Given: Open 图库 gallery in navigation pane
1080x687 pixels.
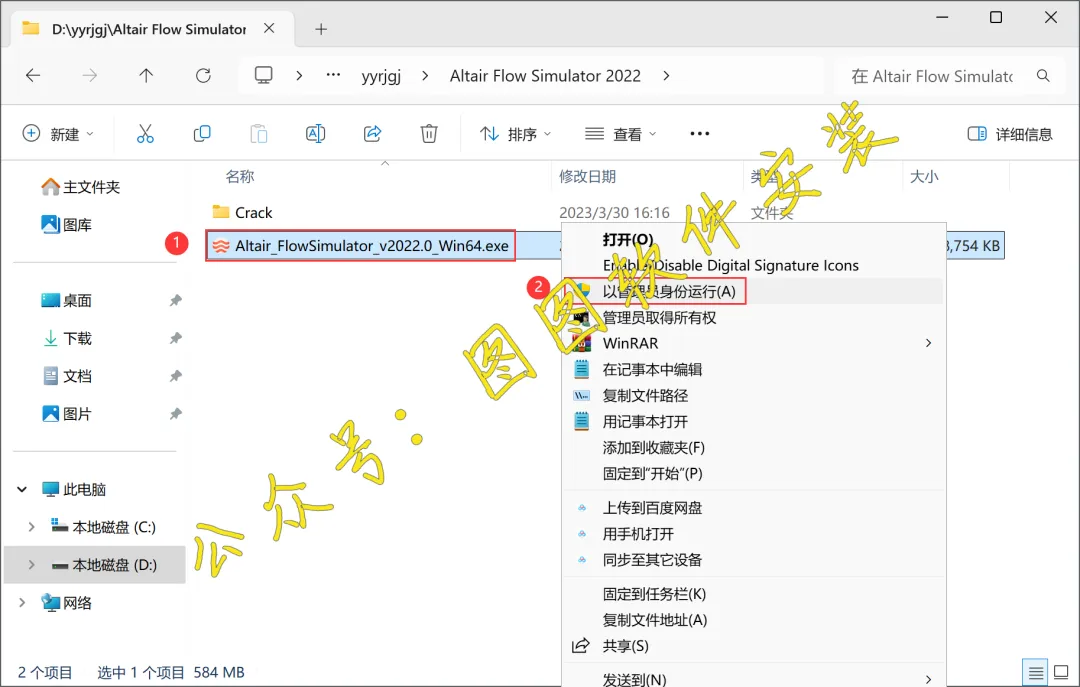Looking at the screenshot, I should point(67,225).
